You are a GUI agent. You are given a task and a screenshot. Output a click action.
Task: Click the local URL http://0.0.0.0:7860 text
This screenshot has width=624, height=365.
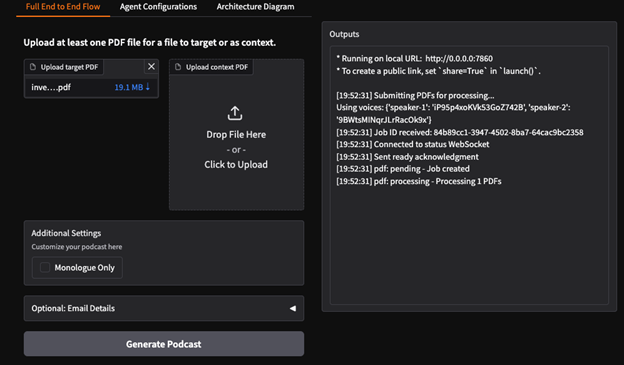point(459,59)
